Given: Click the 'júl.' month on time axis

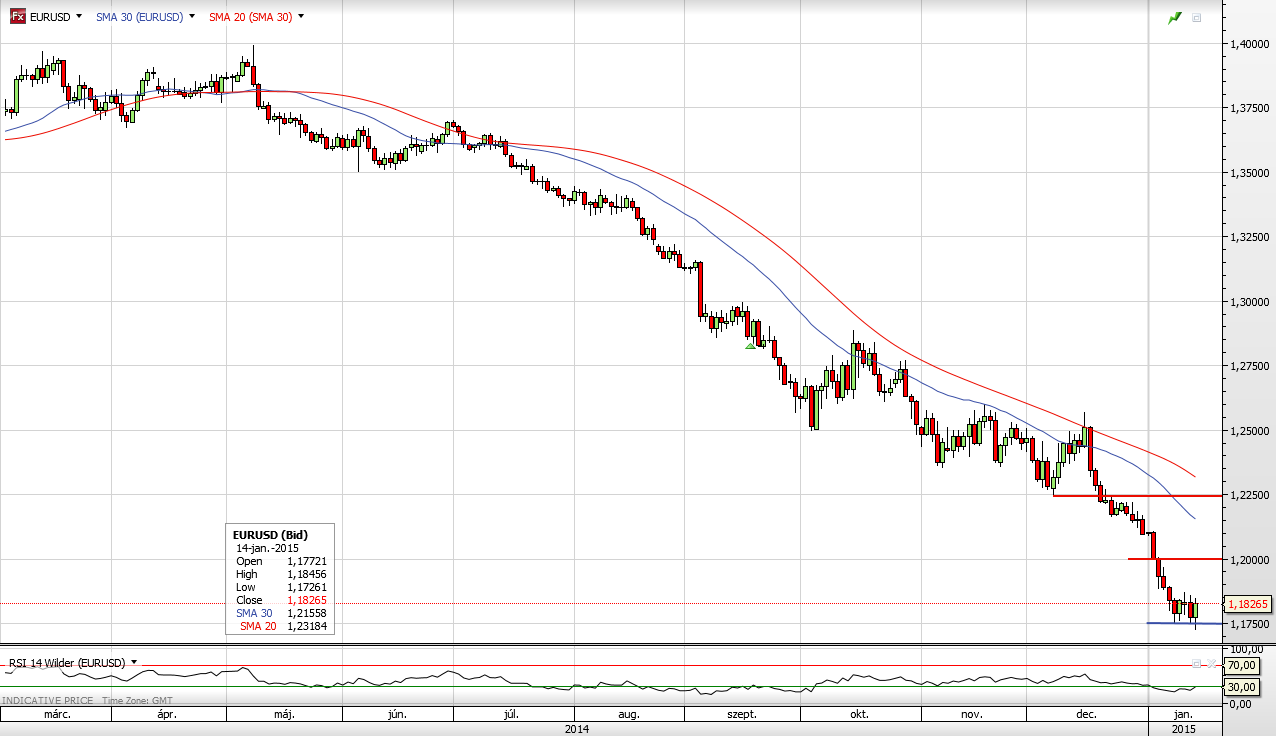Looking at the screenshot, I should click(511, 715).
